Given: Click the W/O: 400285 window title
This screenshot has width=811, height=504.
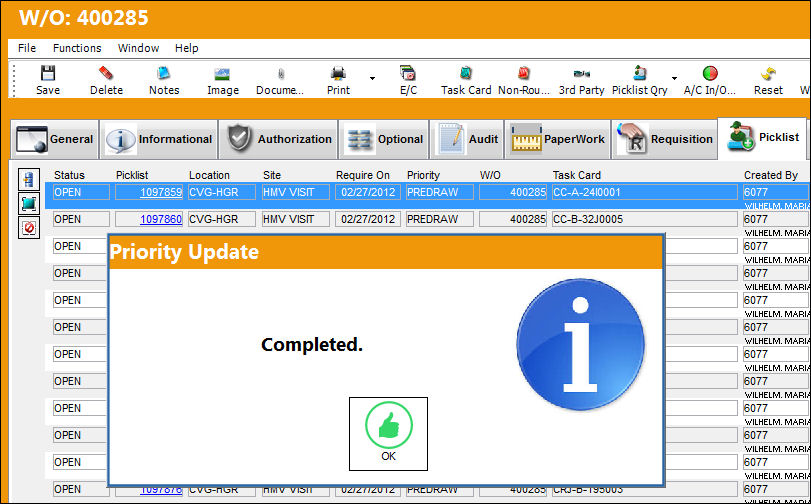Looking at the screenshot, I should coord(84,18).
